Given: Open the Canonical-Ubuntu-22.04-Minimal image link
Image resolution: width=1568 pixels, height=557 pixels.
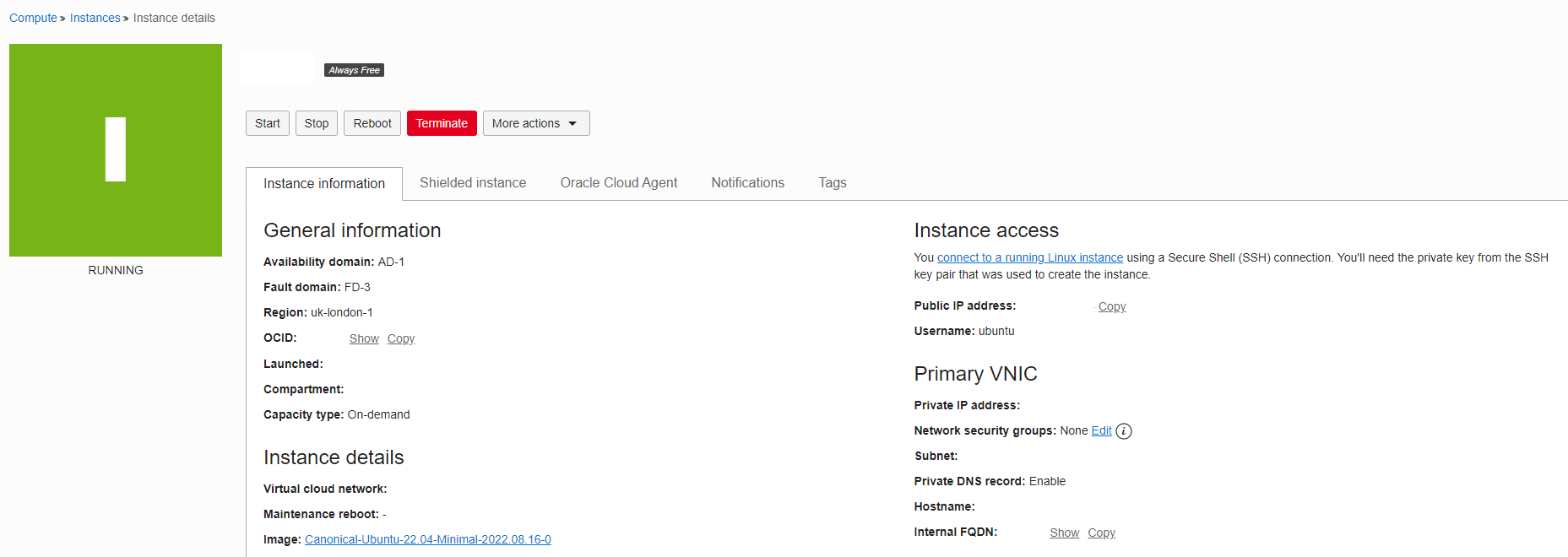Looking at the screenshot, I should (428, 539).
